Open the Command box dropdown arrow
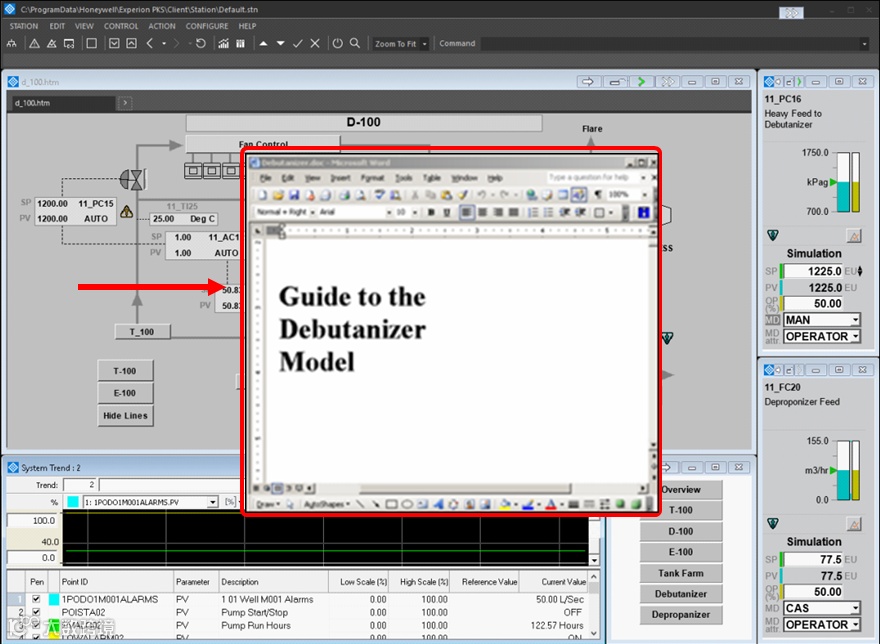 pos(864,44)
